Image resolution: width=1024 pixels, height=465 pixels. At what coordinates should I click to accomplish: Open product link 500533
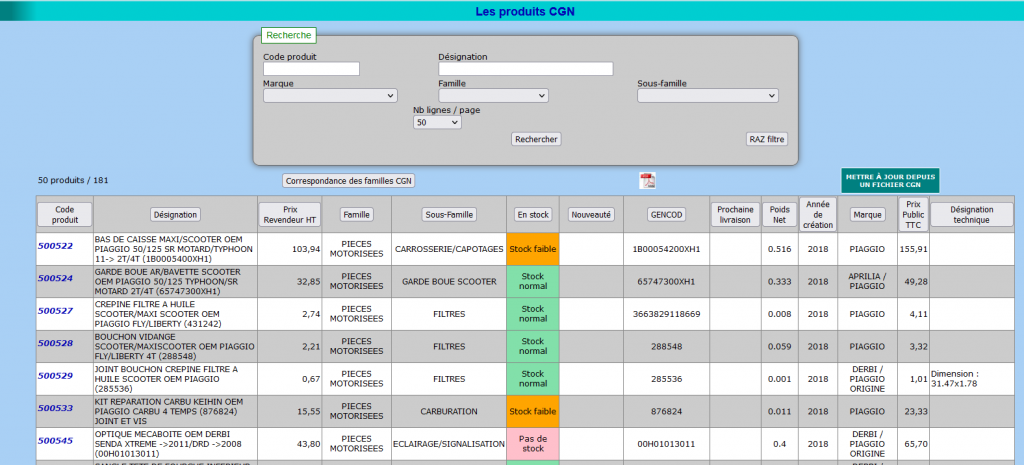(55, 408)
